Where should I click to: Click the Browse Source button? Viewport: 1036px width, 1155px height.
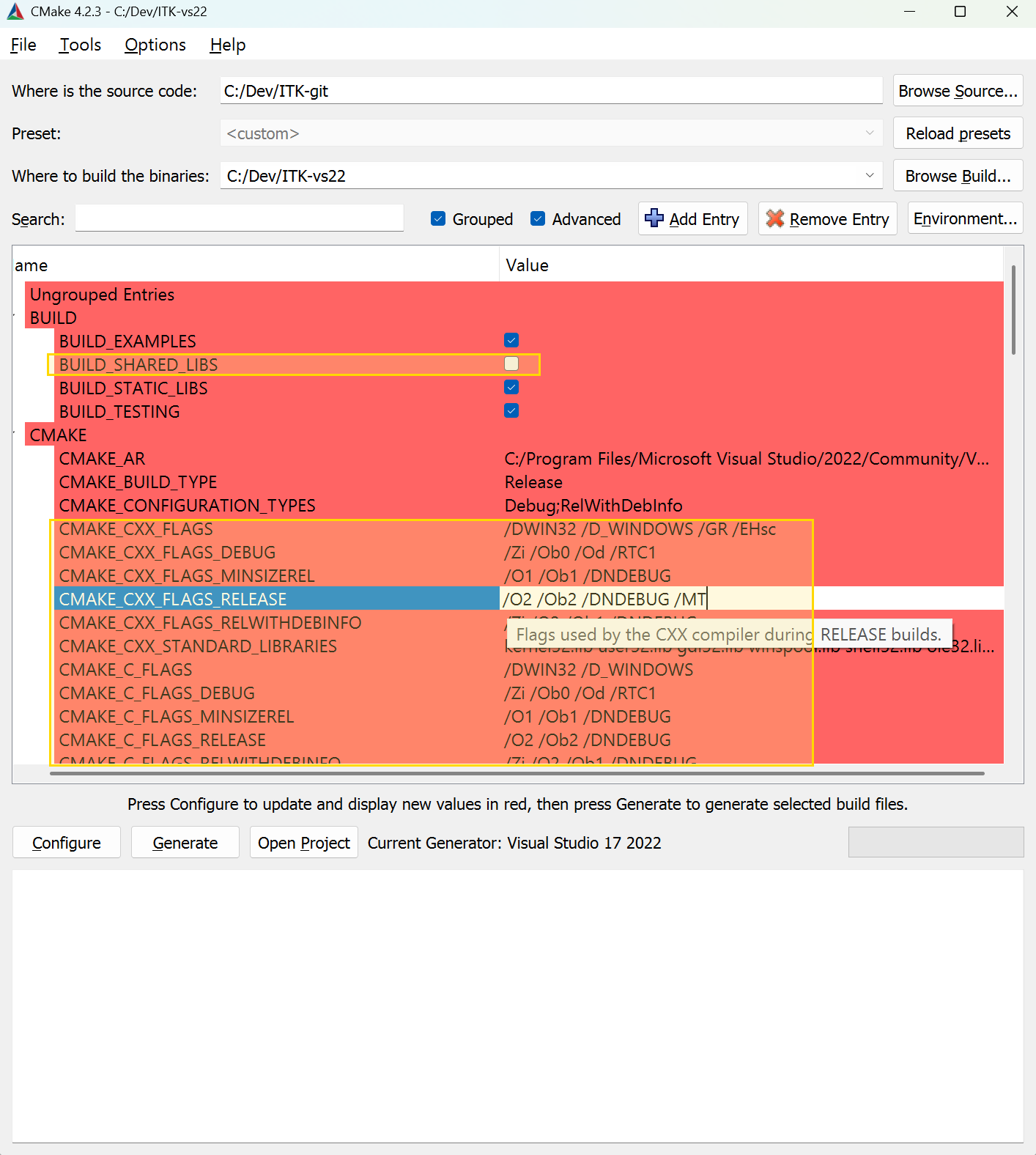(958, 91)
